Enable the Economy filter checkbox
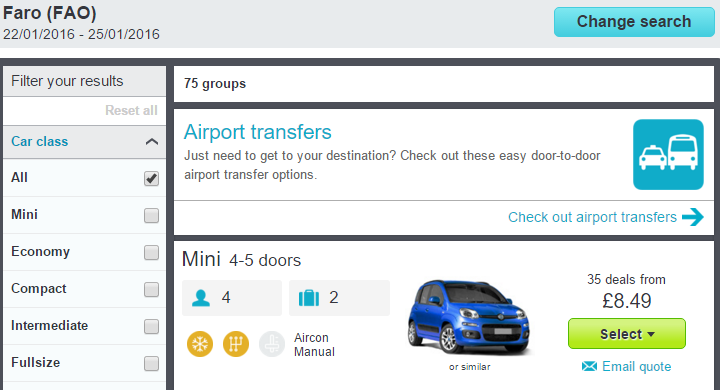The width and height of the screenshot is (720, 390). tap(152, 252)
